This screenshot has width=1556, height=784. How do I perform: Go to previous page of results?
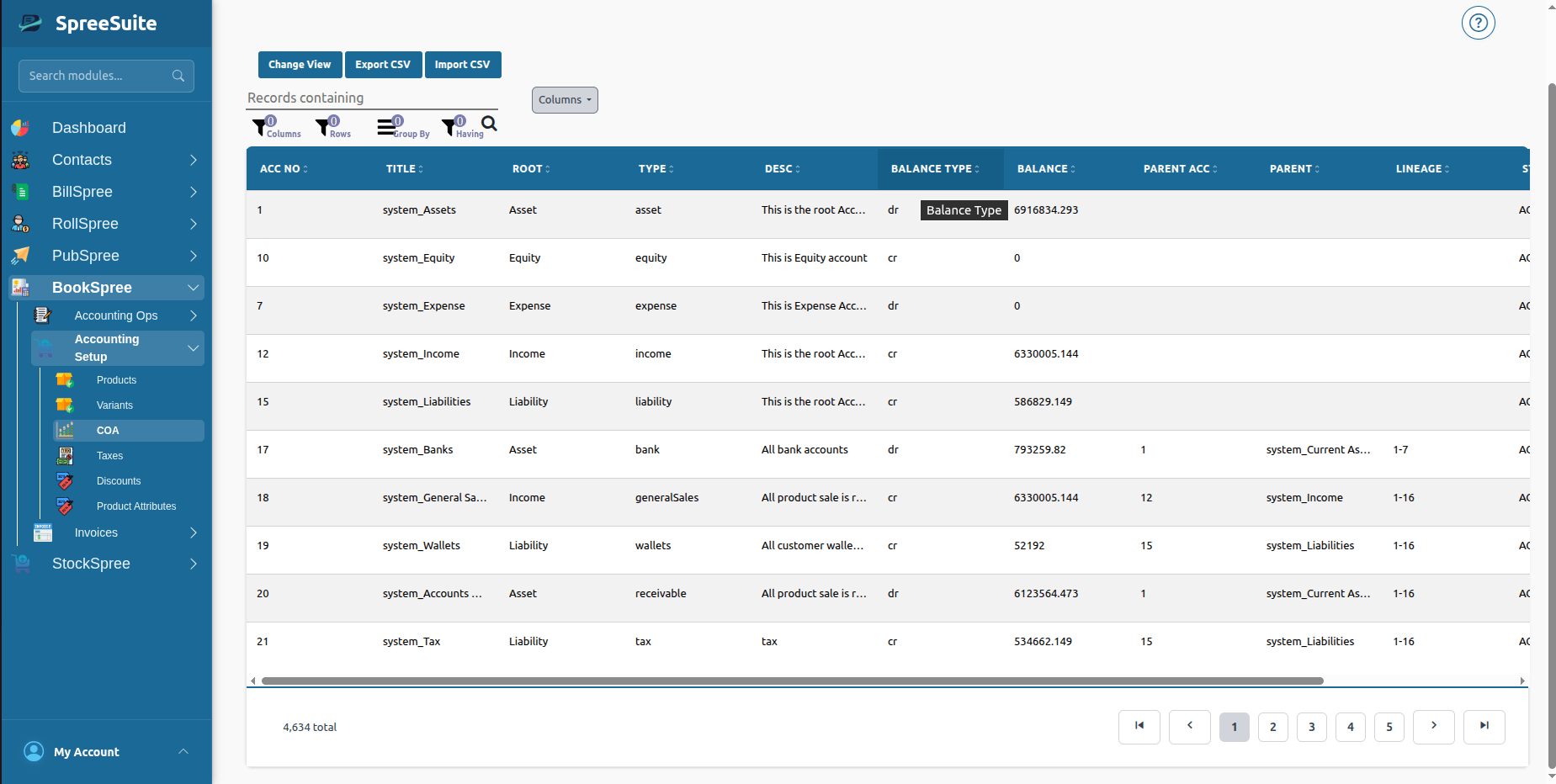tap(1190, 727)
